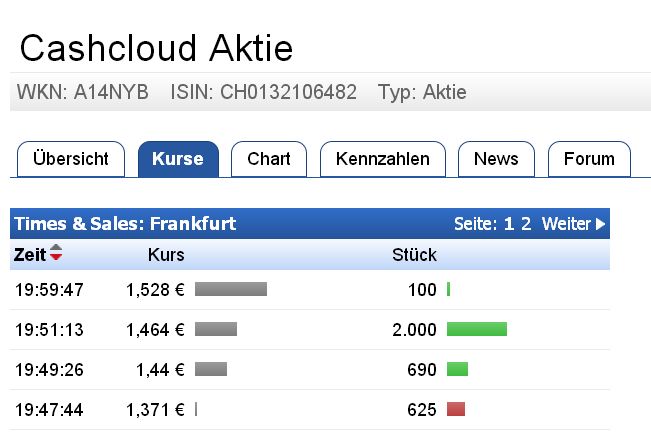
Task: Click the Zeit sort arrows icon
Action: click(x=56, y=254)
